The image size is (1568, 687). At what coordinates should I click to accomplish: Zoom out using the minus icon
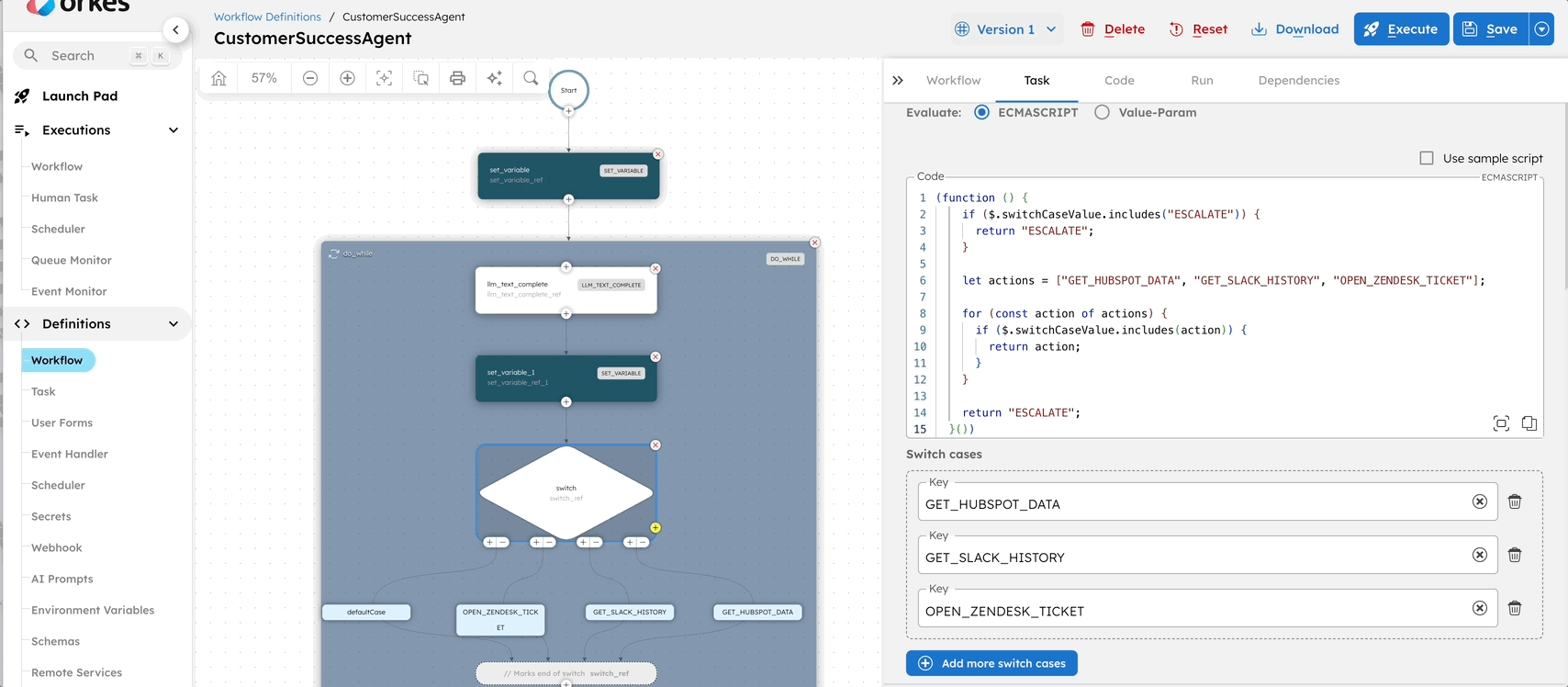pos(310,78)
